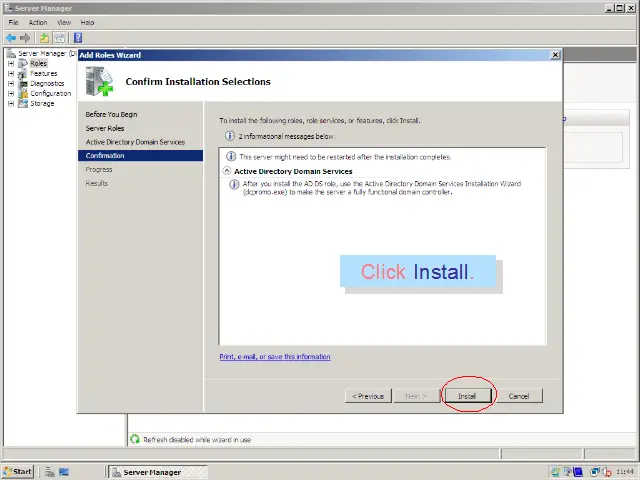Open the File menu
The image size is (640, 480).
tap(13, 22)
